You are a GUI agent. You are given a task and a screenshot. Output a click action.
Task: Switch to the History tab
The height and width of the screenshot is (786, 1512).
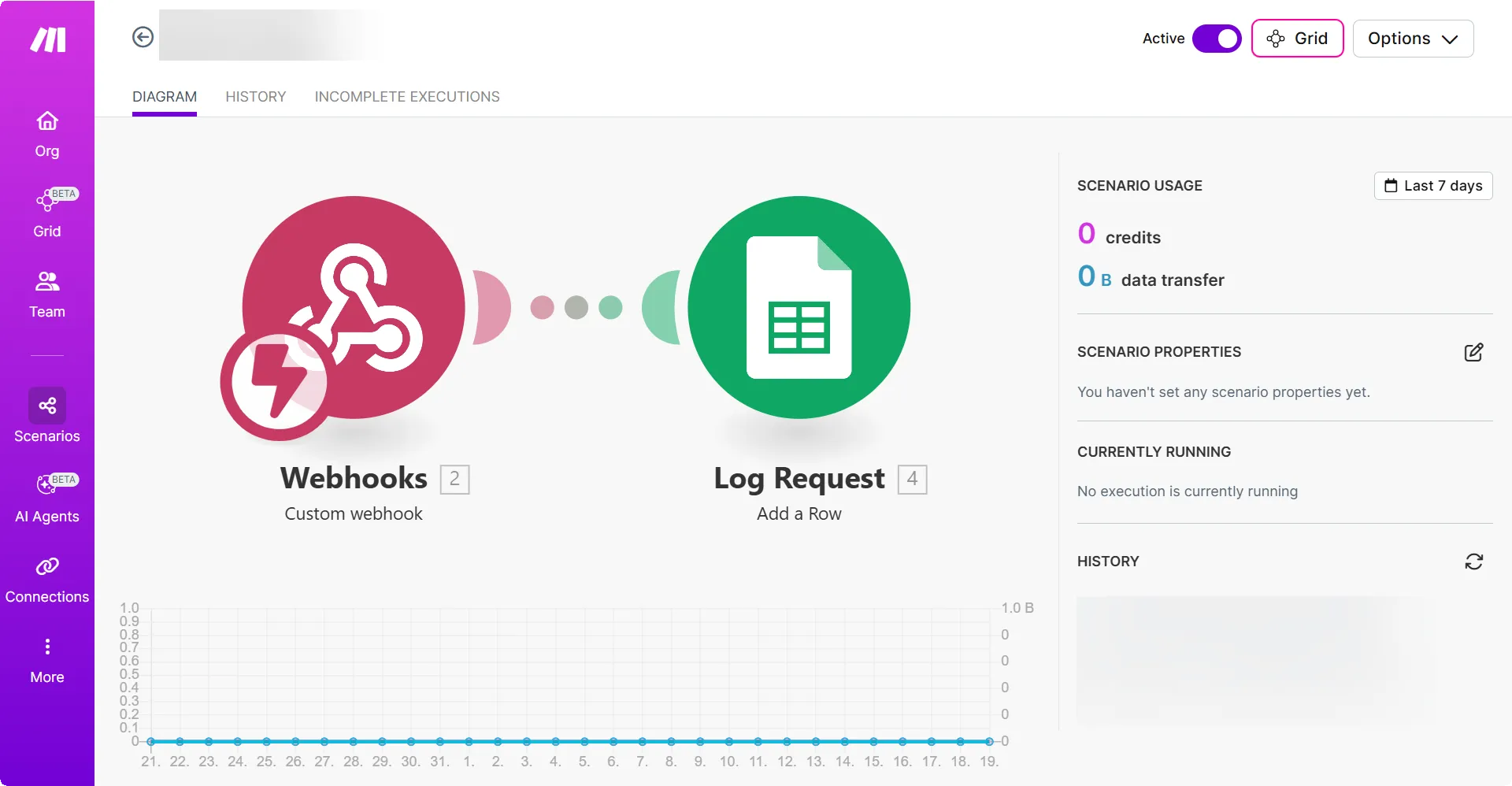[256, 97]
